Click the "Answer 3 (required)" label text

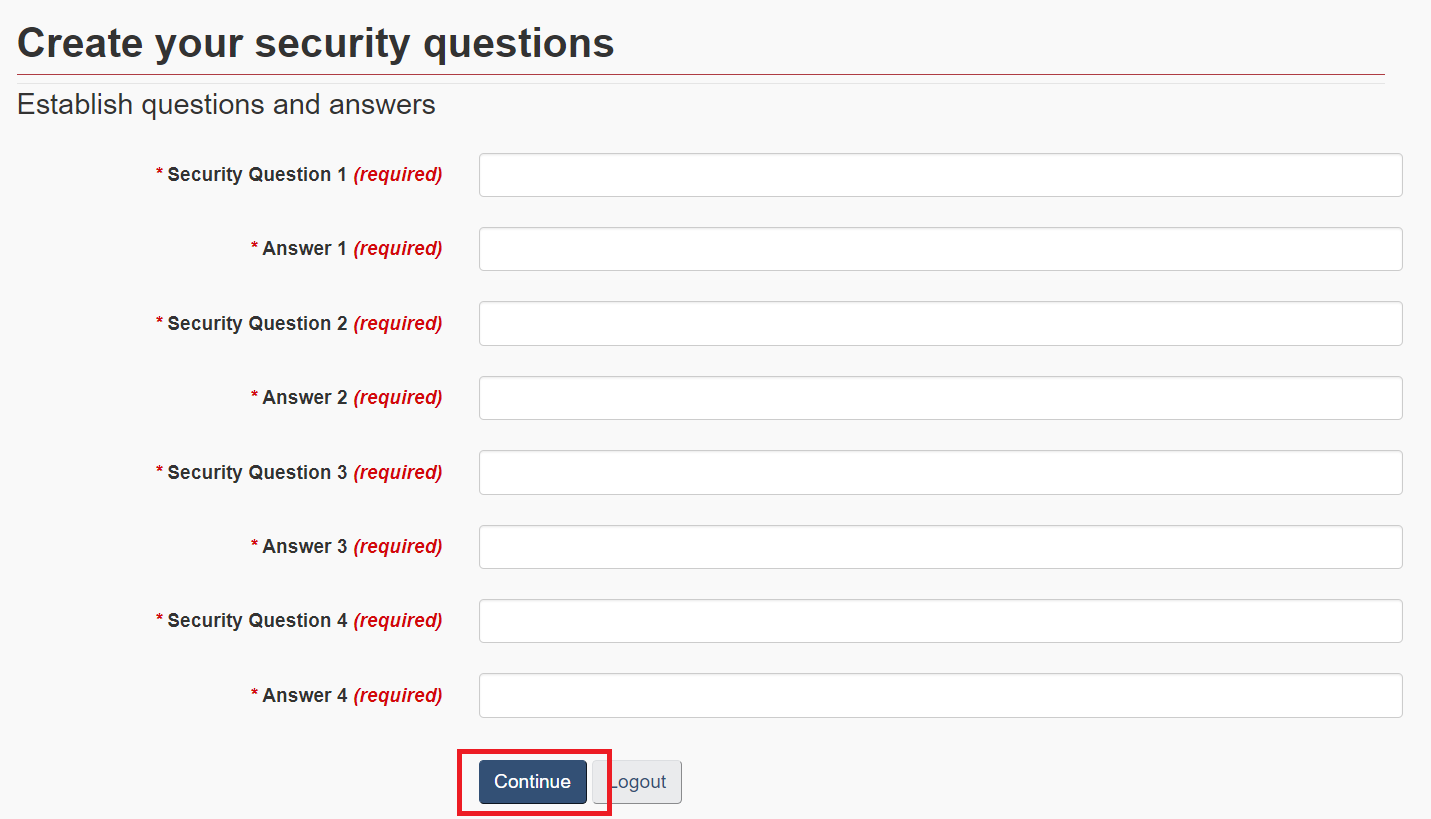[x=346, y=547]
